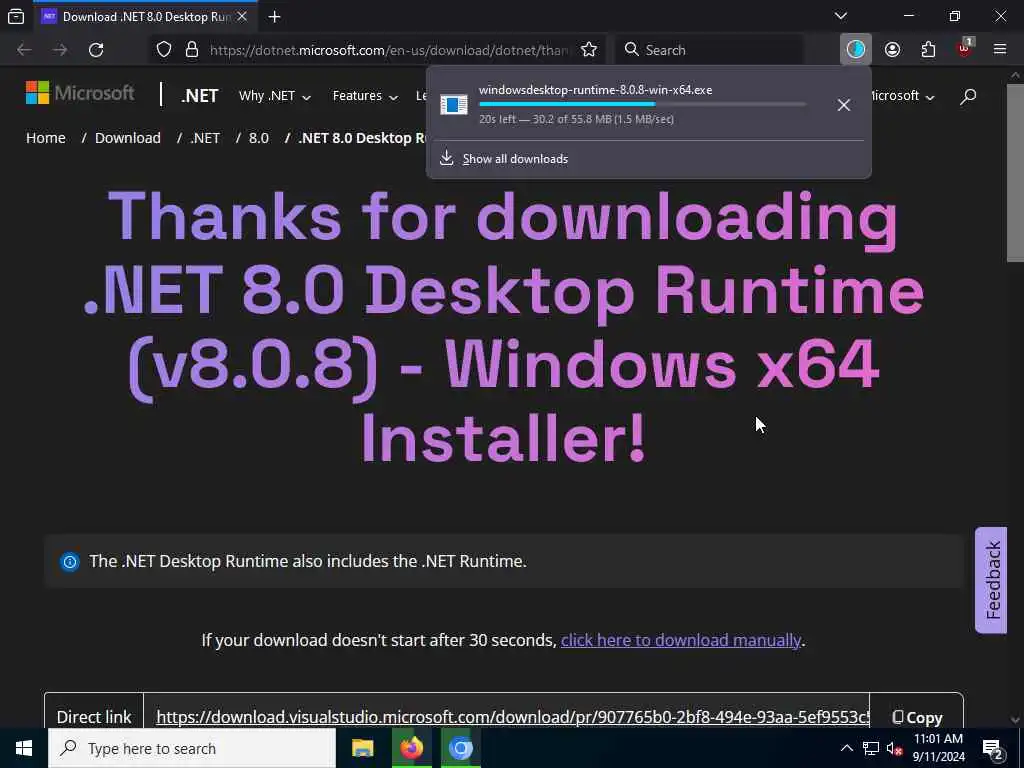Click 'click here to download manually' link
1024x768 pixels.
(680, 640)
